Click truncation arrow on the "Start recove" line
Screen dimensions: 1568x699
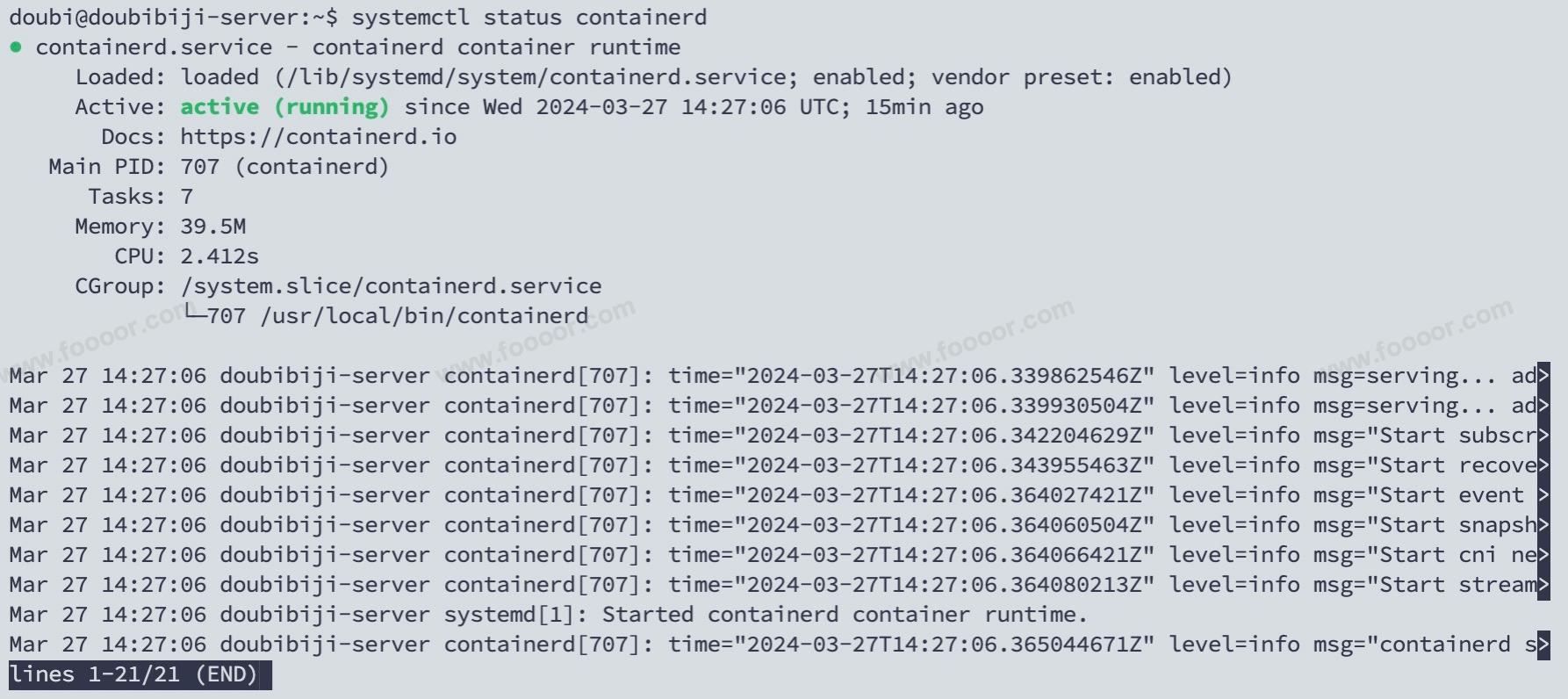(x=1543, y=465)
